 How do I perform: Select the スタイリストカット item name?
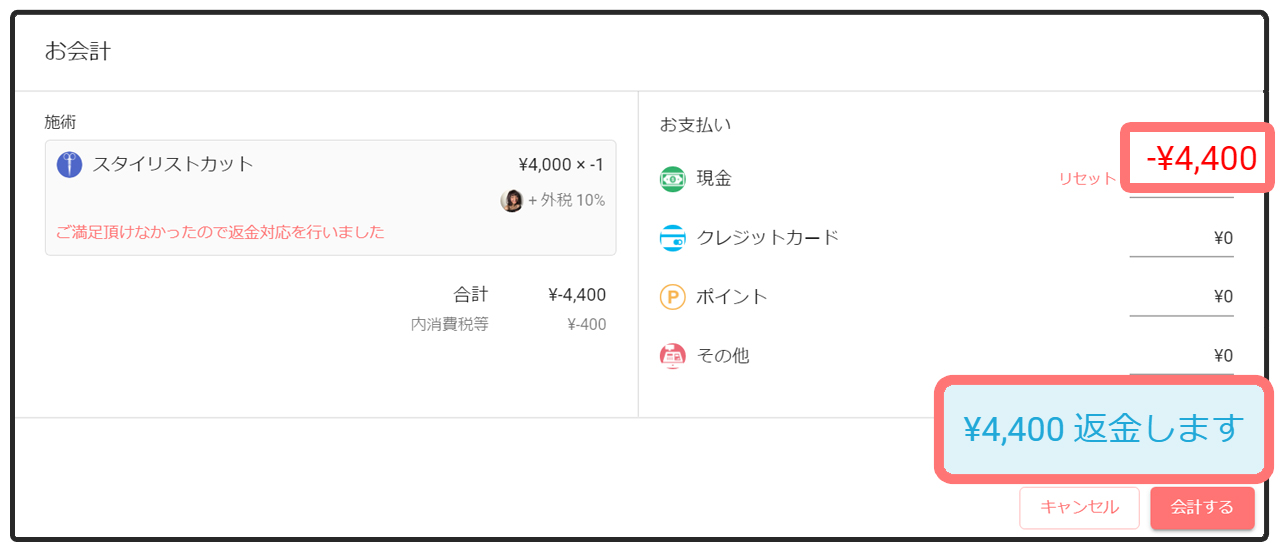(x=173, y=165)
